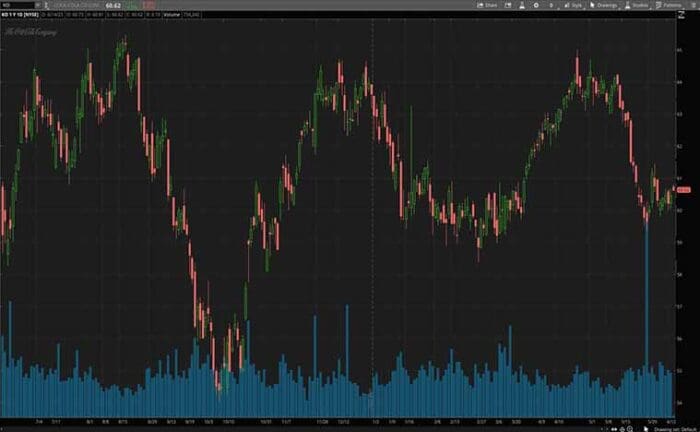
Task: Click the Share button in chart toolbar
Action: (487, 5)
